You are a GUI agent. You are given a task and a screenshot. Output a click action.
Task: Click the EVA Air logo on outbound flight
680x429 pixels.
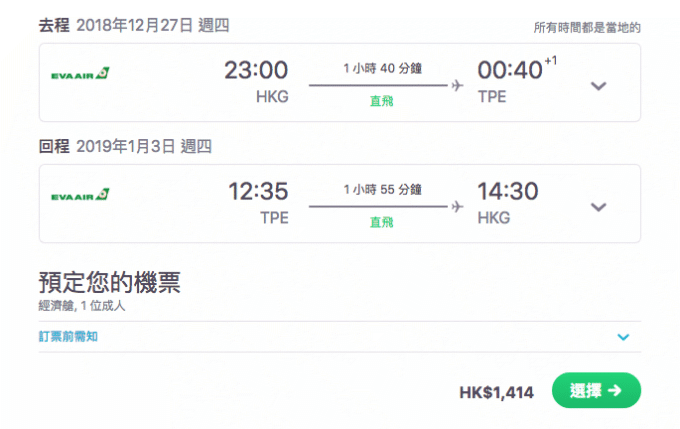(80, 73)
